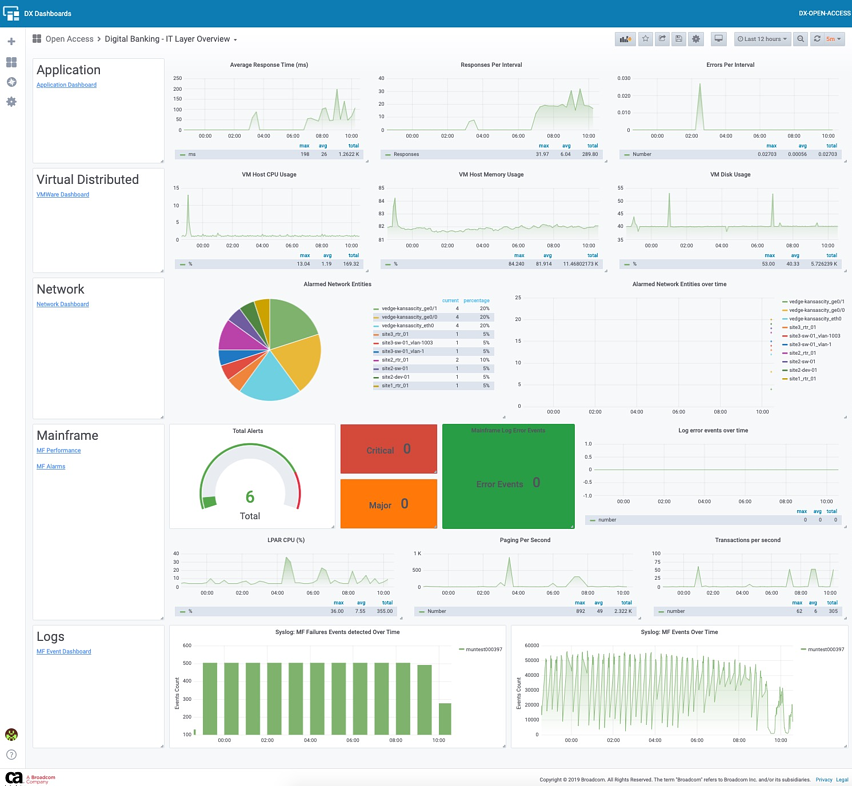Click the Add panel toolbar icon
Viewport: 852px width, 786px height.
pyautogui.click(x=625, y=39)
